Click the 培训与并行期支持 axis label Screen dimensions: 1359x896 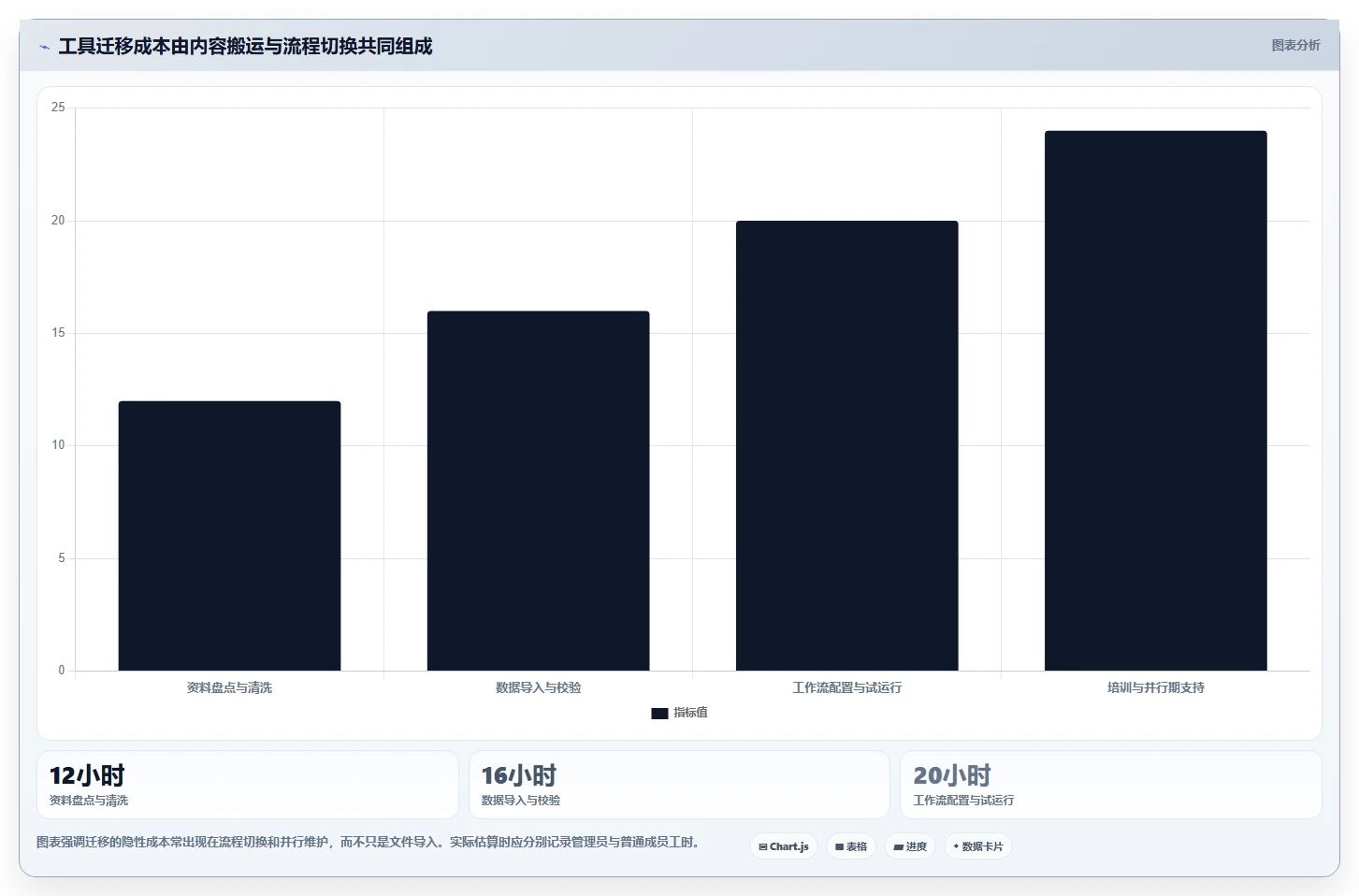point(1155,687)
